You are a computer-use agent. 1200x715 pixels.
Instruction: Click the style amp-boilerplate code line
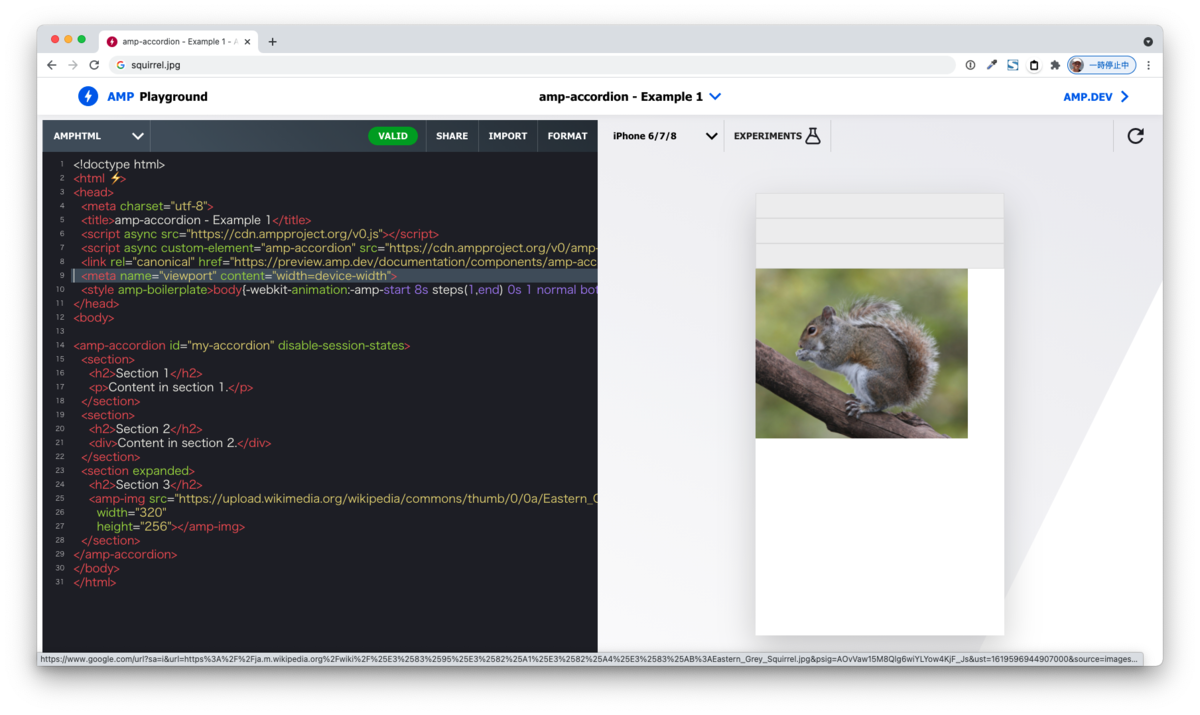(339, 290)
